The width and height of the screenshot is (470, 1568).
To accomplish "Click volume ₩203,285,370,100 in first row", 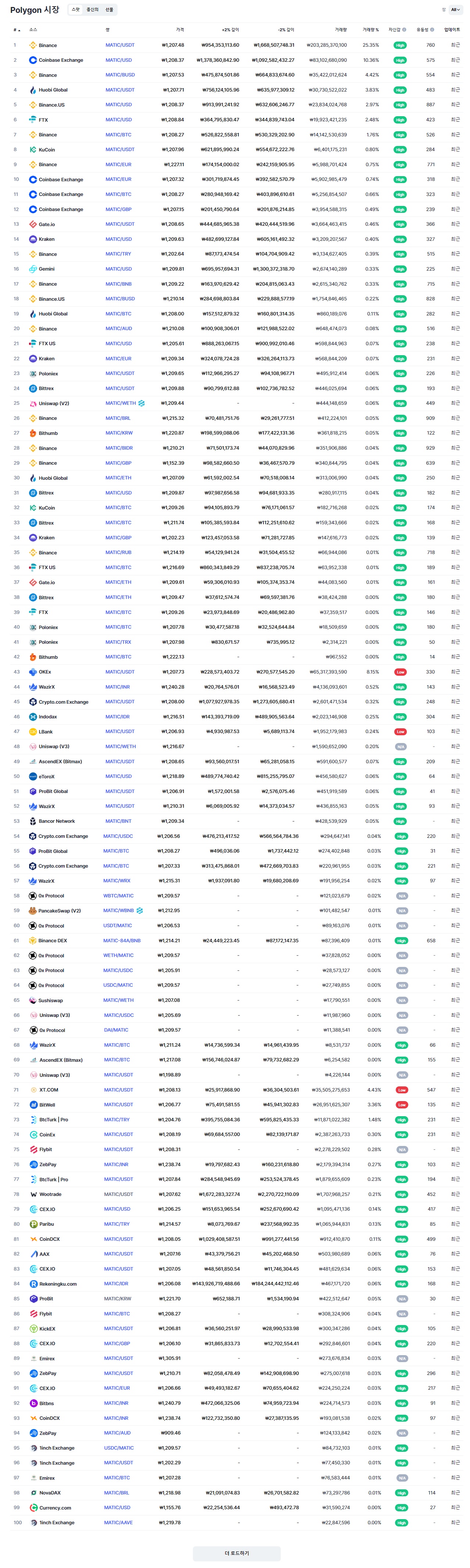I will [327, 45].
